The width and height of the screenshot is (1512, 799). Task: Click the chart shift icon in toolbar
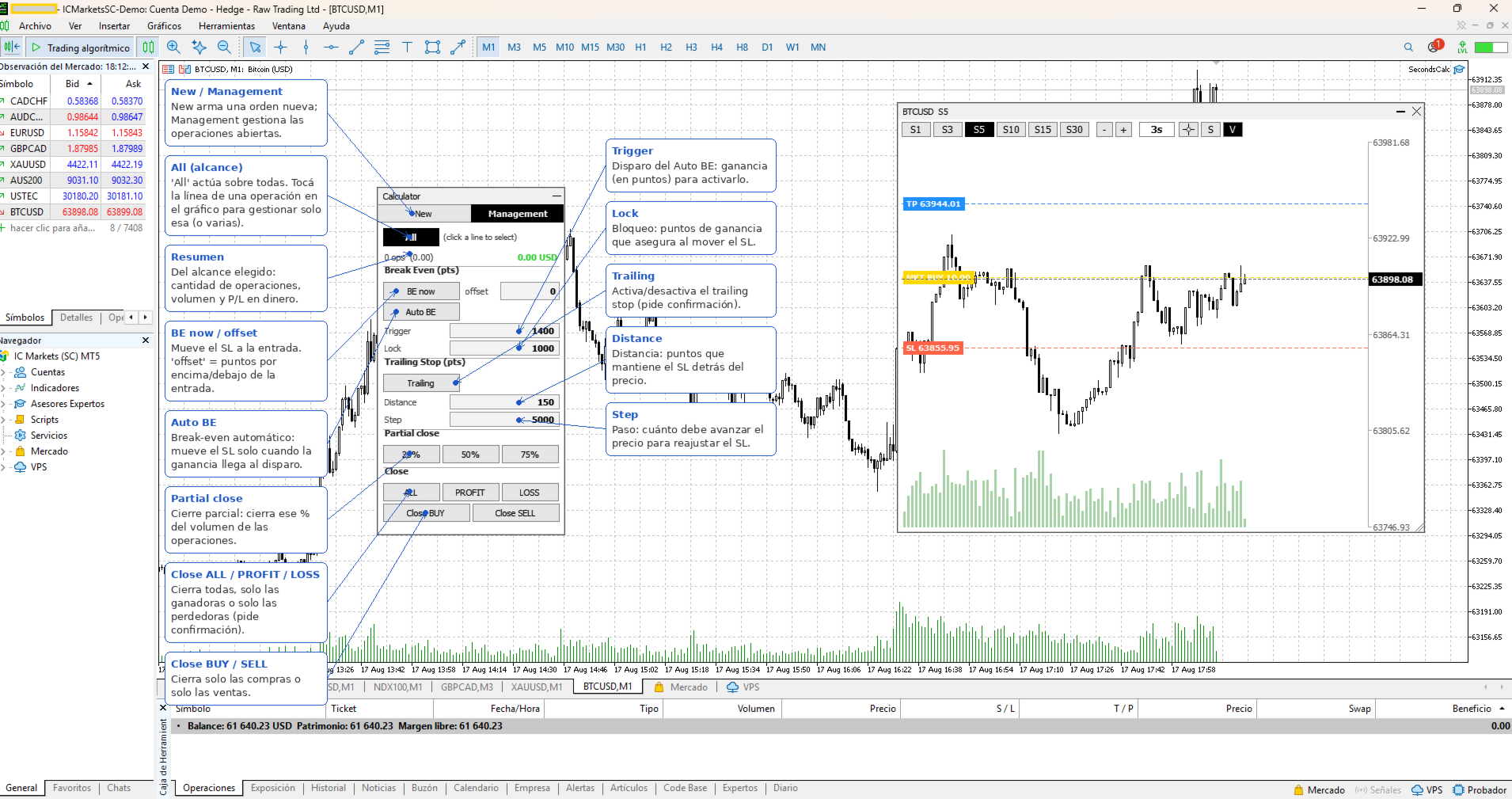(x=12, y=48)
